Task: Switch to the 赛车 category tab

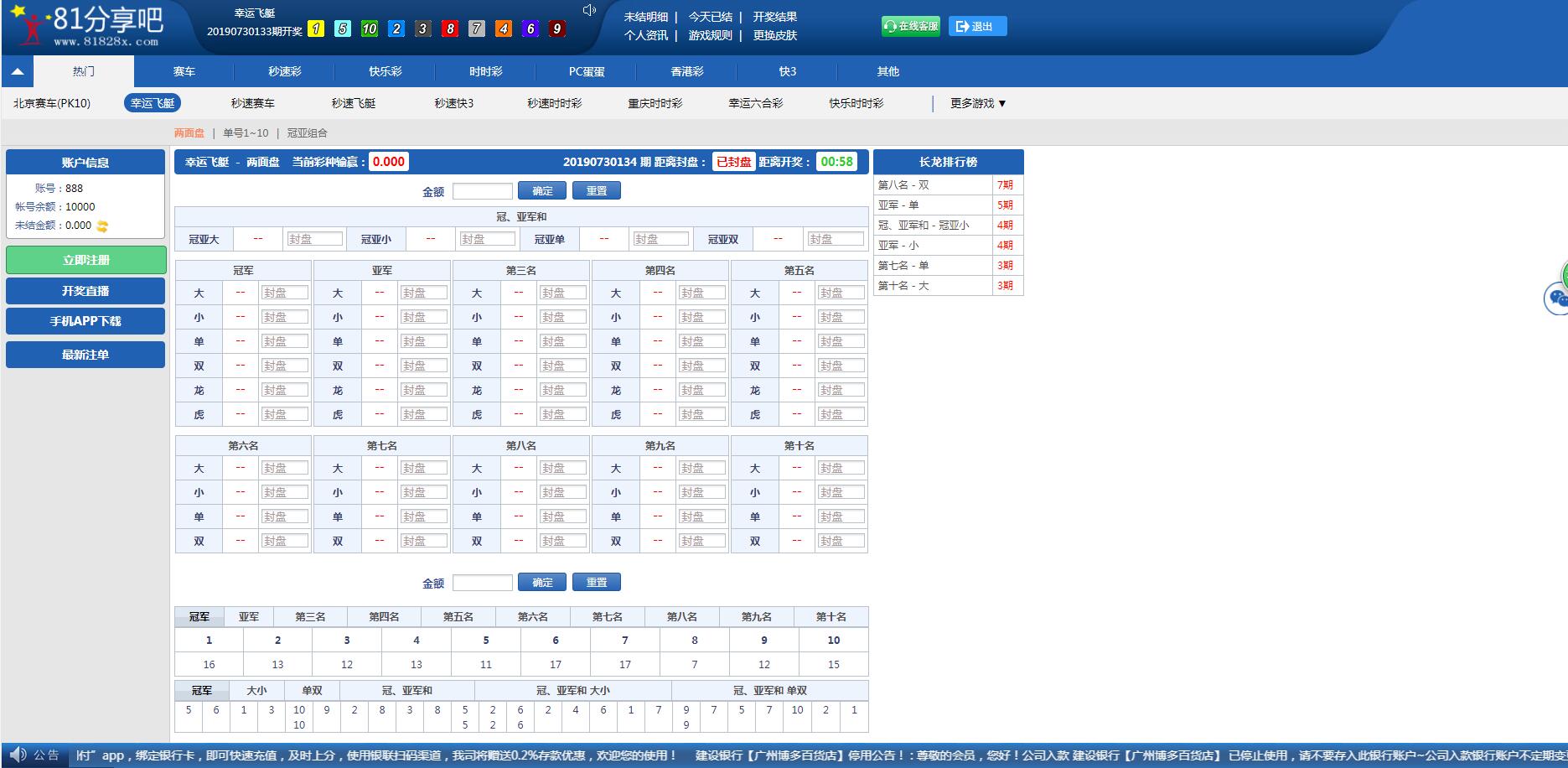Action: [184, 72]
